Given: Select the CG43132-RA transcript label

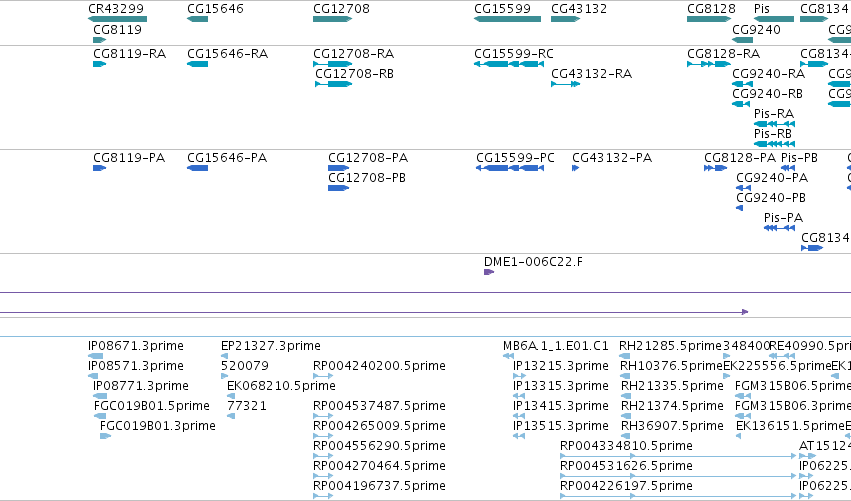Looking at the screenshot, I should point(592,73).
